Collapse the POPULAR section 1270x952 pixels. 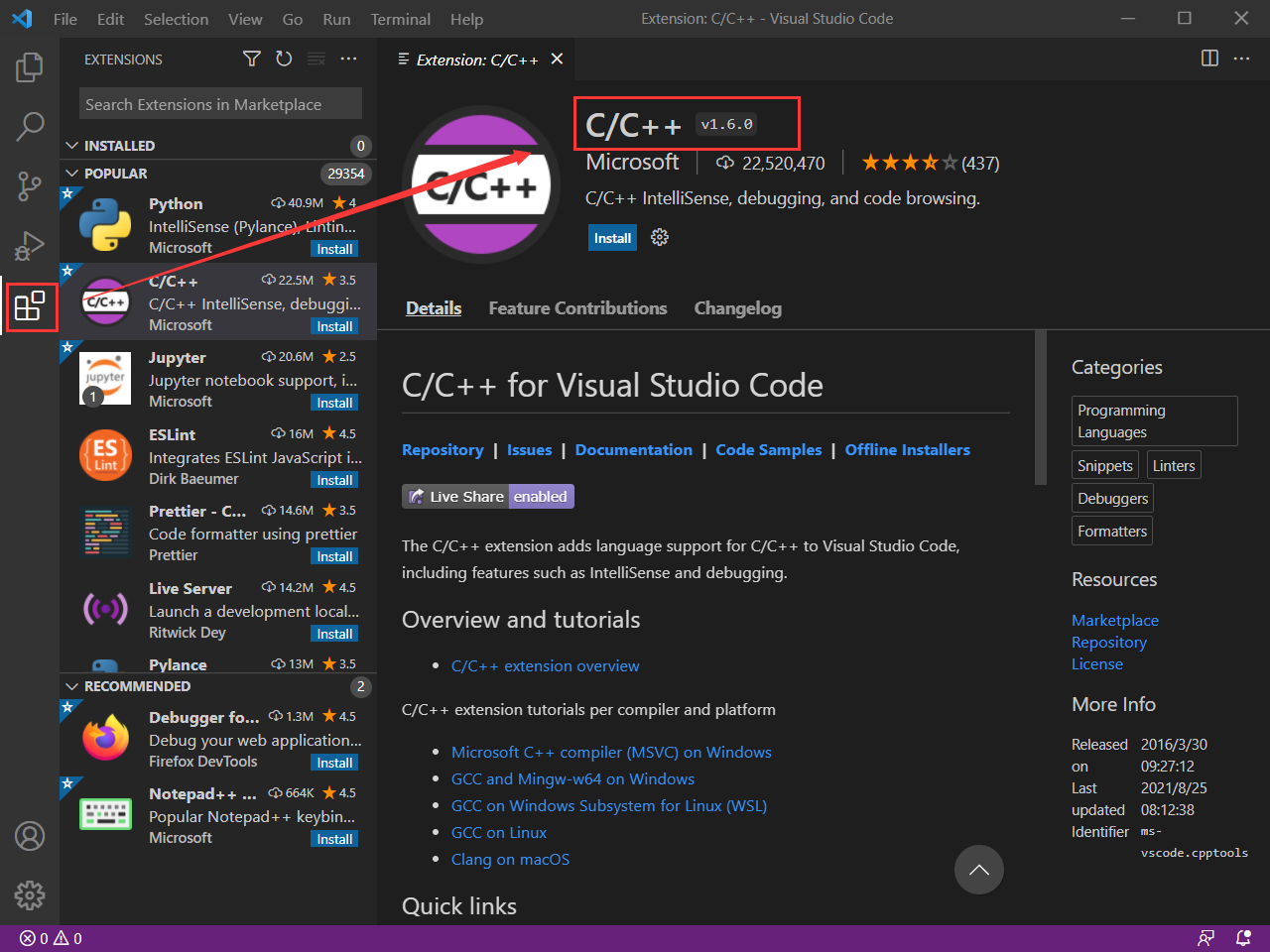click(218, 174)
